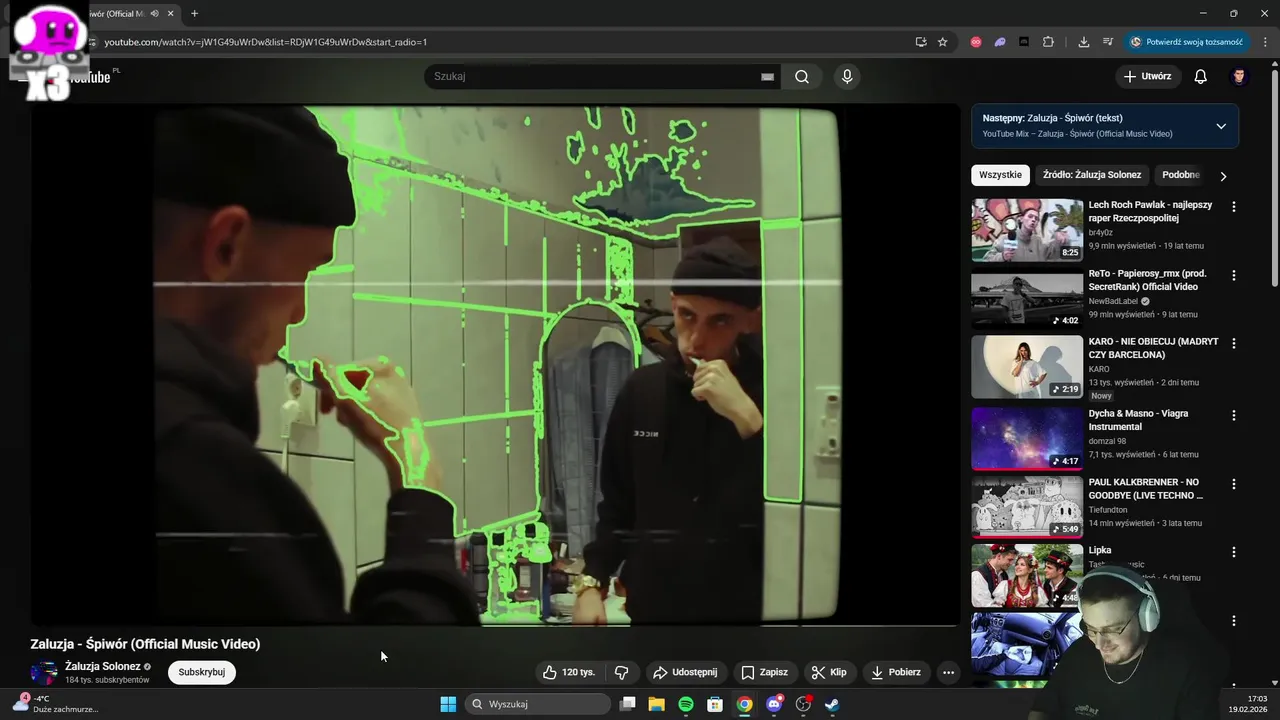Open Chrome media controls icon

point(1108,42)
